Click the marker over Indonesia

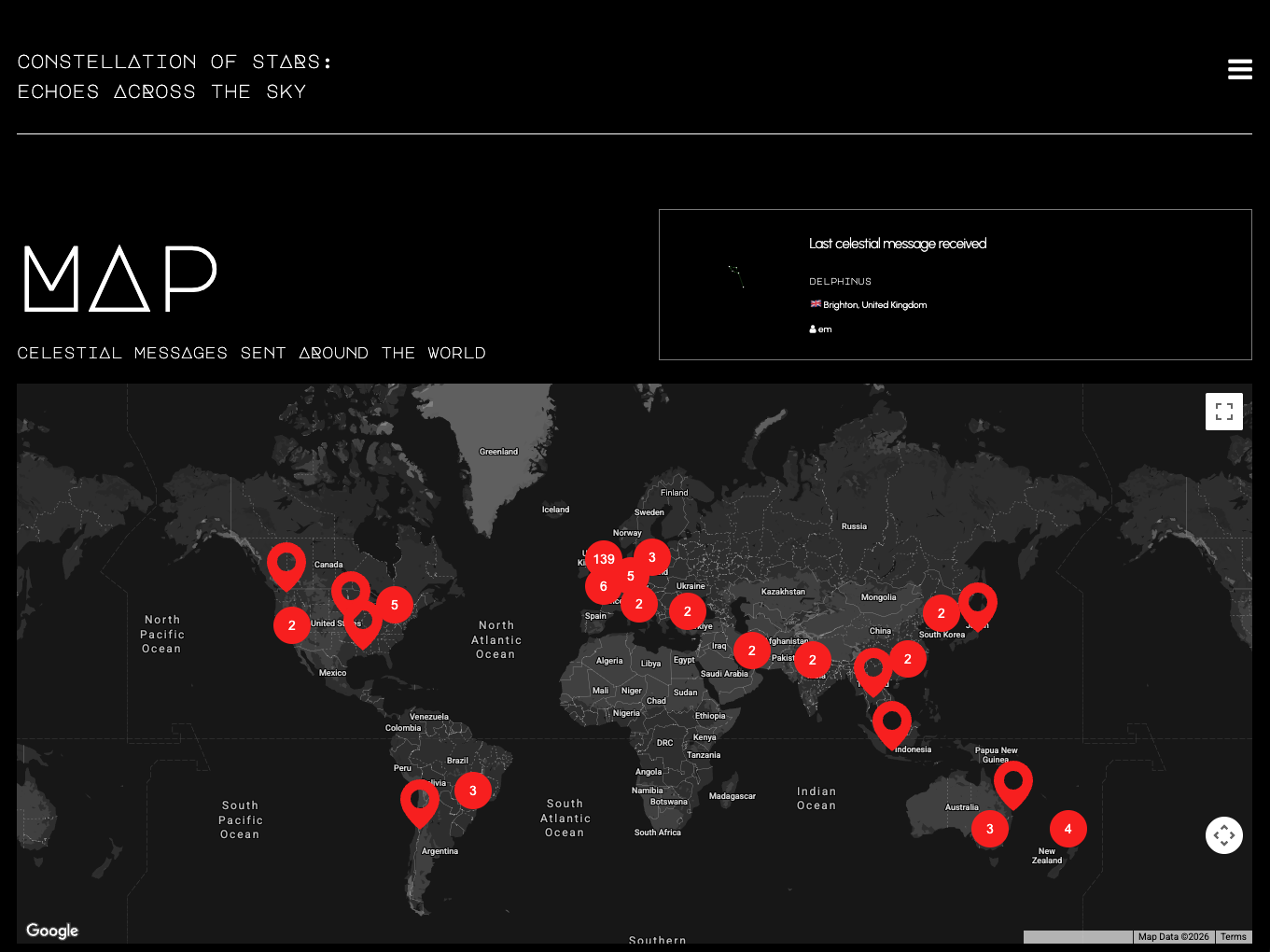[x=892, y=719]
